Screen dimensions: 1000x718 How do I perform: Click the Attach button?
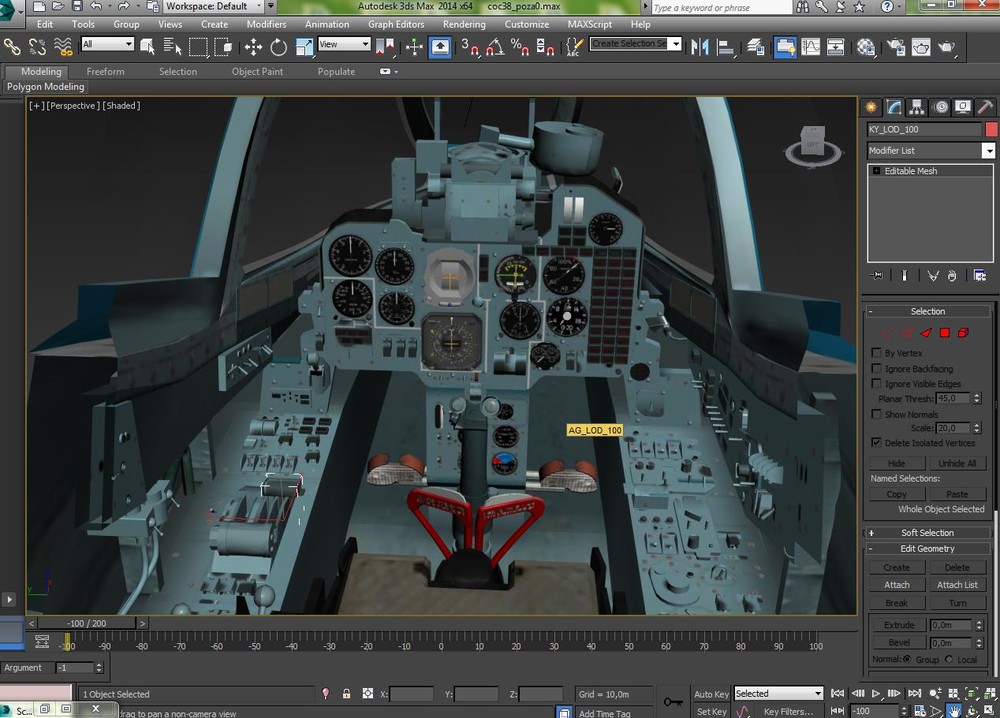[x=897, y=585]
